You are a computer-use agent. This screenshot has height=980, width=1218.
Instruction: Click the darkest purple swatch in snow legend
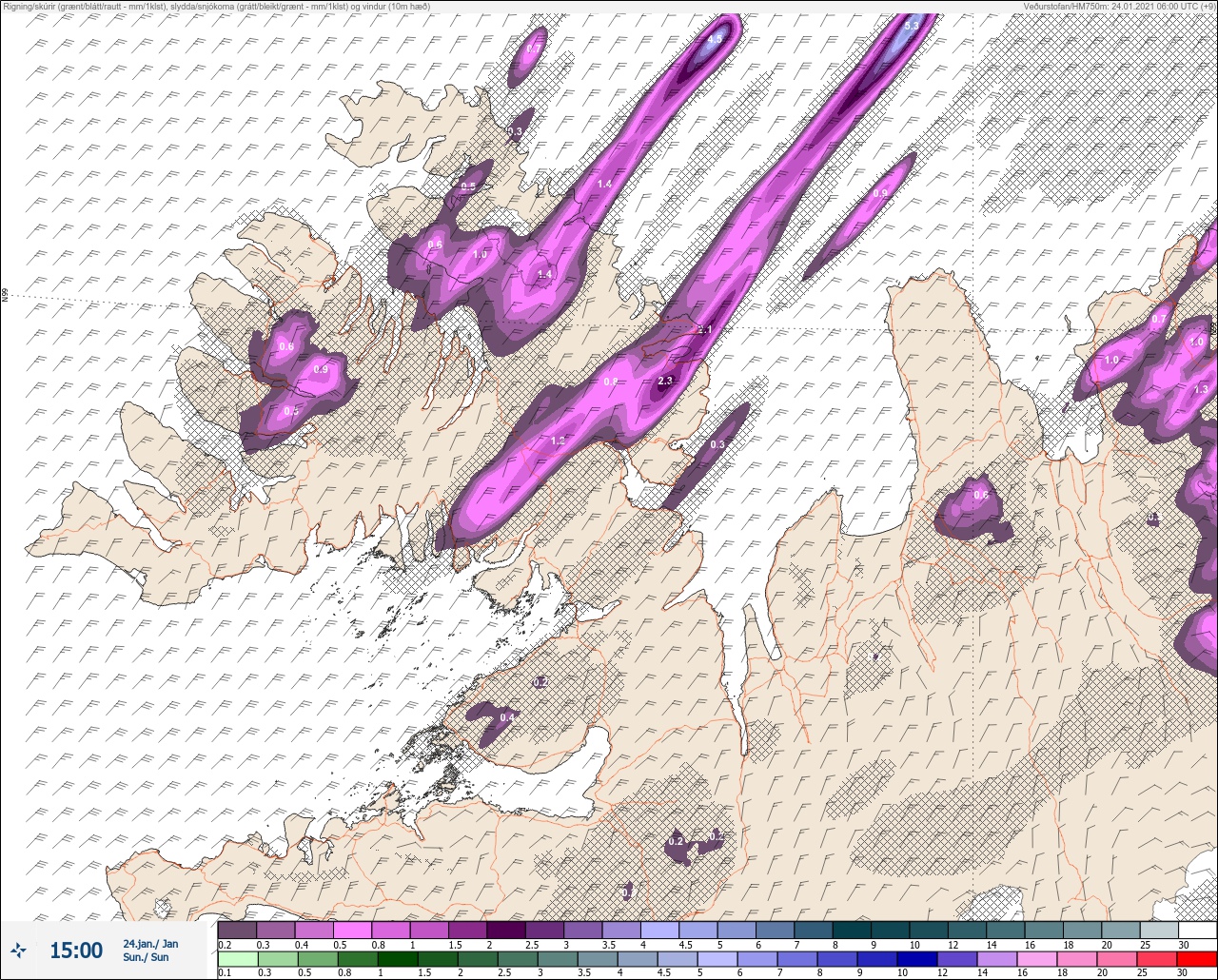click(506, 930)
